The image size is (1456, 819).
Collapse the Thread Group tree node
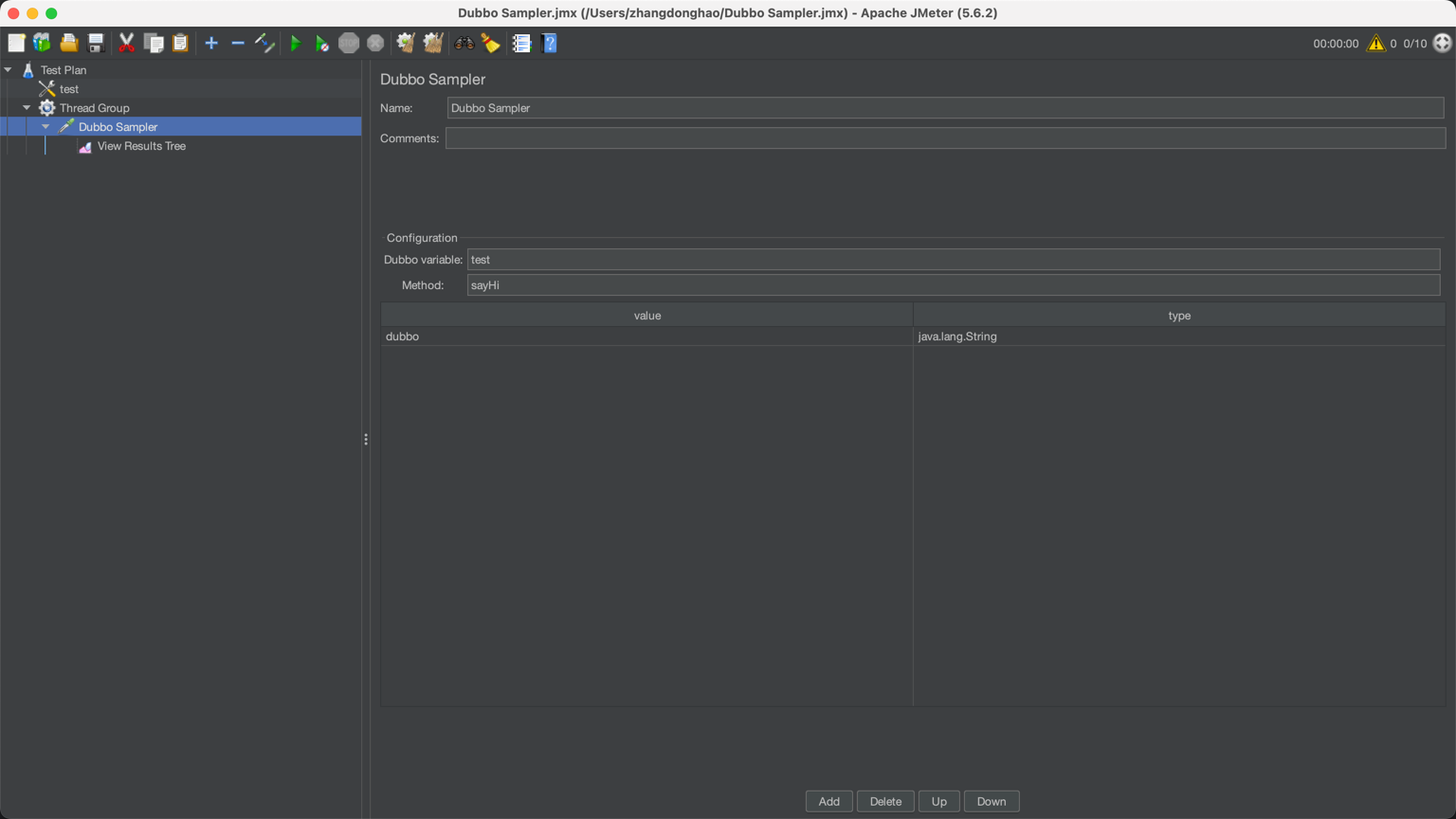(27, 107)
